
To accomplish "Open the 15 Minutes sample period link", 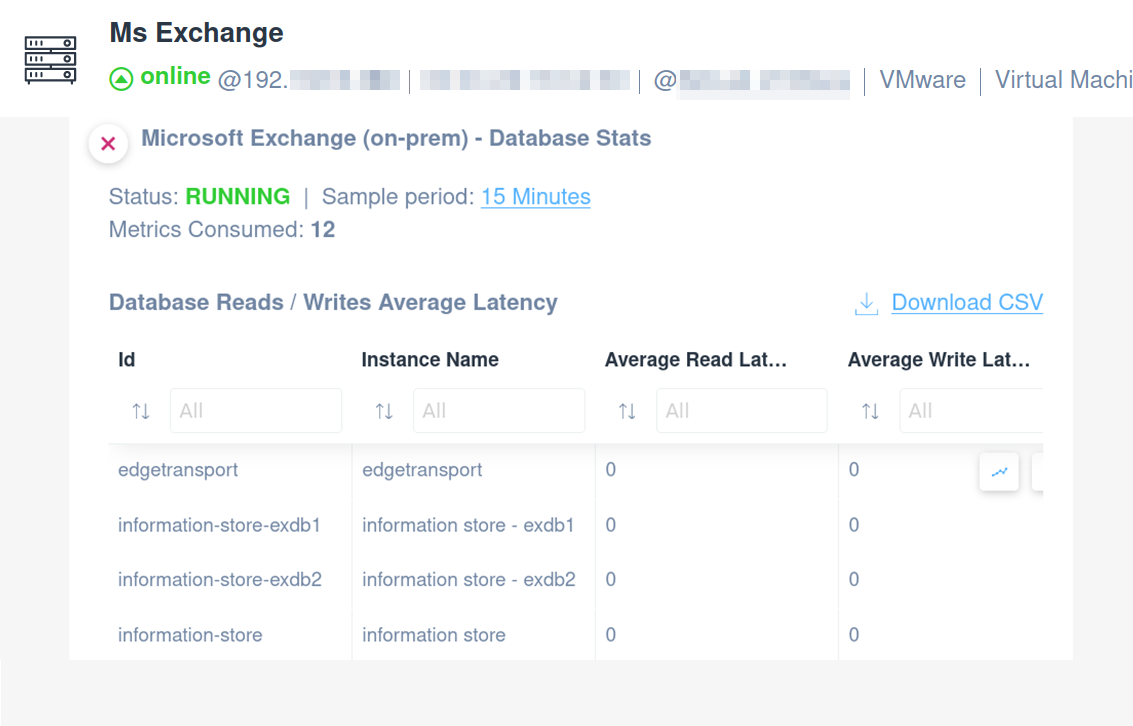I will (x=535, y=196).
